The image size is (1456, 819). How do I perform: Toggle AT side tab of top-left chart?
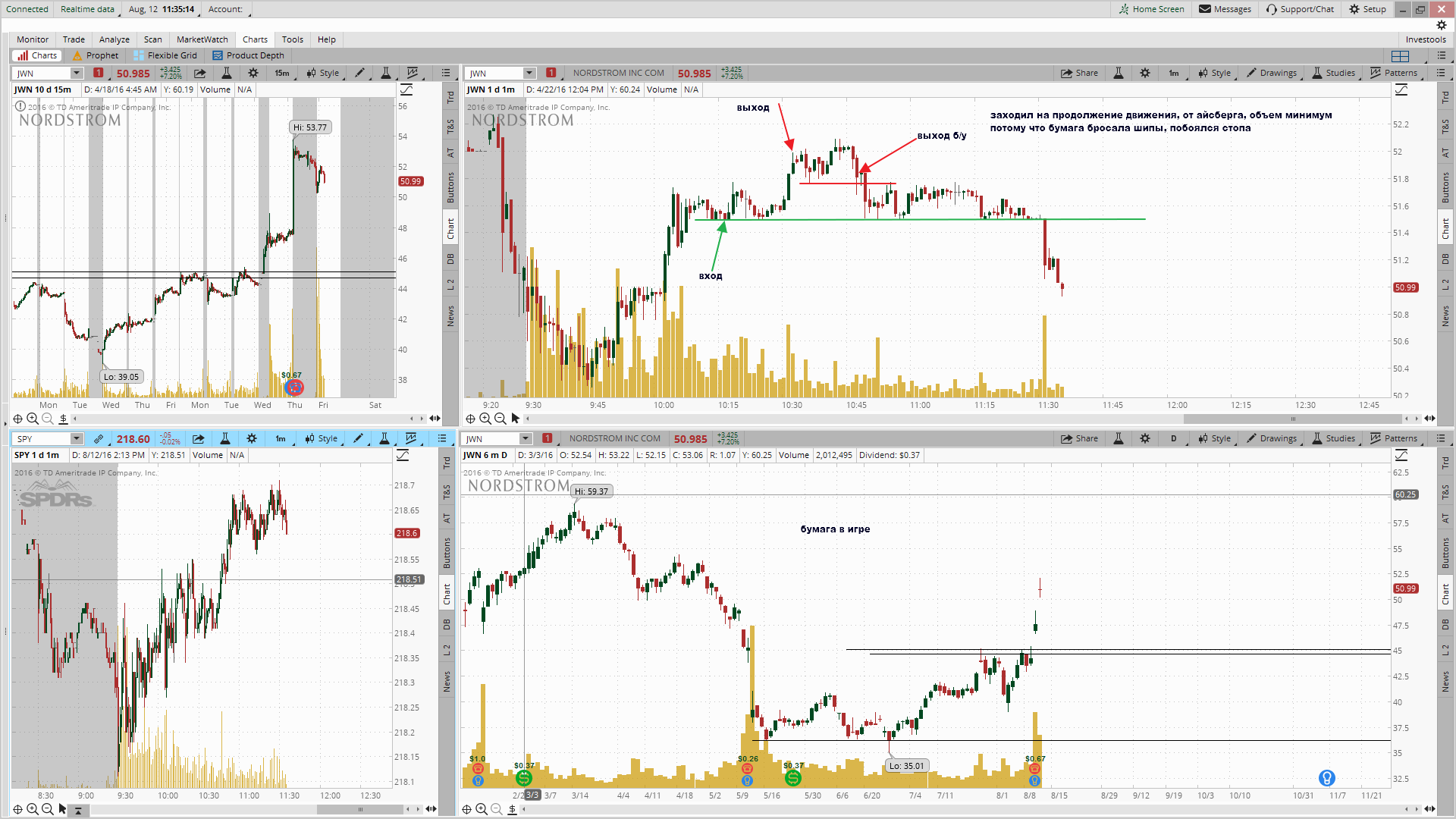coord(450,152)
